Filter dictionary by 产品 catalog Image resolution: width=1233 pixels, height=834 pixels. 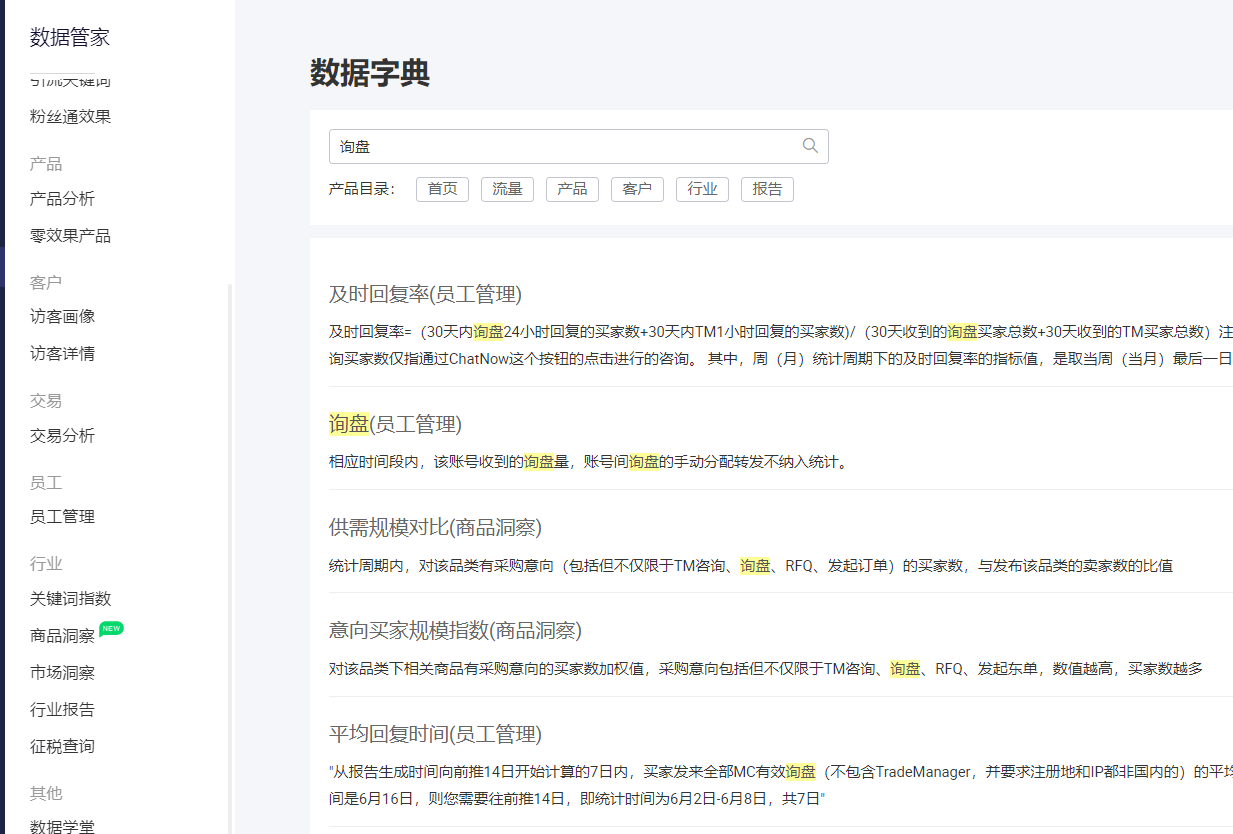[572, 189]
